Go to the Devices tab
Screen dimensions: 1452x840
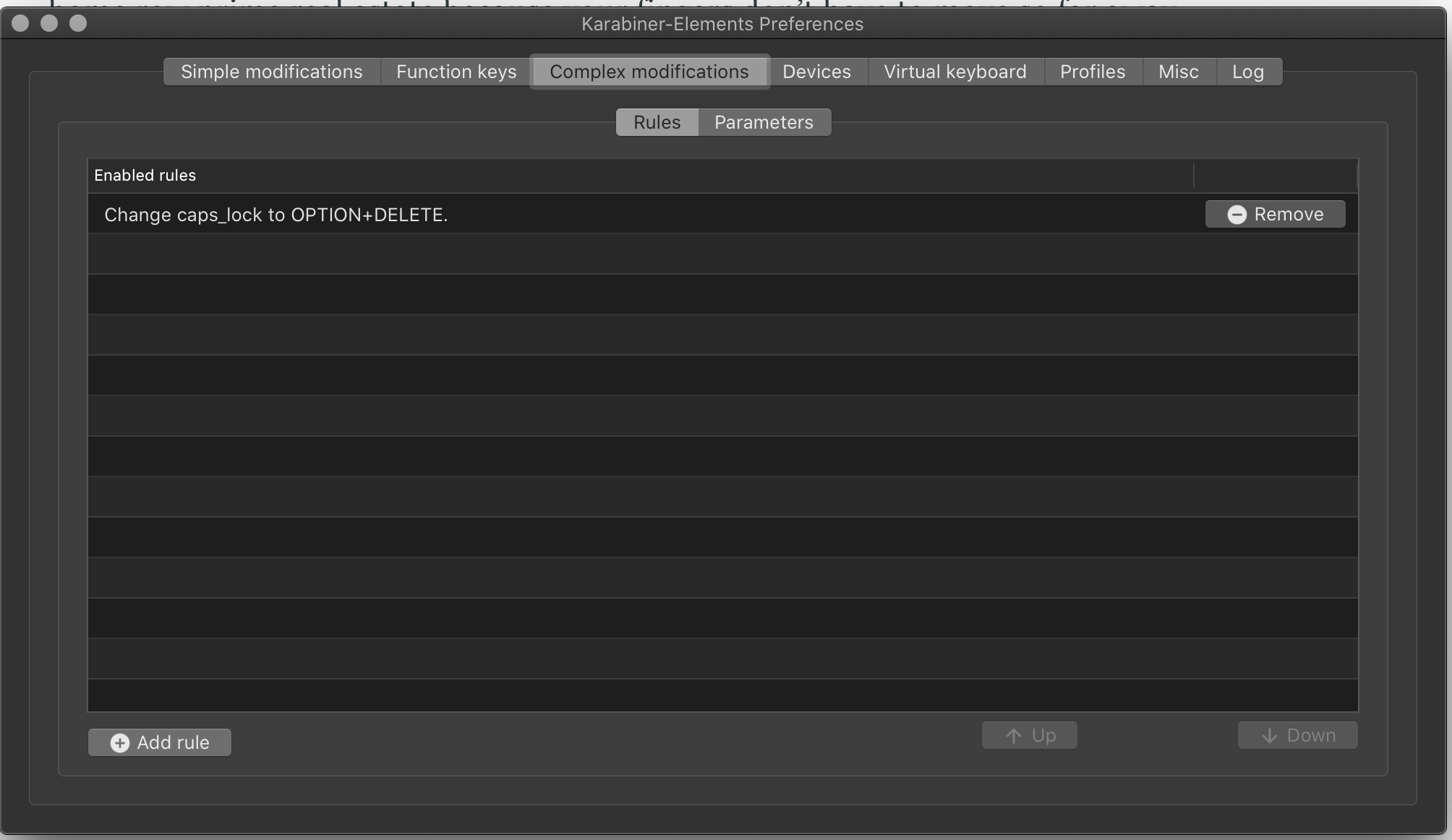tap(816, 72)
